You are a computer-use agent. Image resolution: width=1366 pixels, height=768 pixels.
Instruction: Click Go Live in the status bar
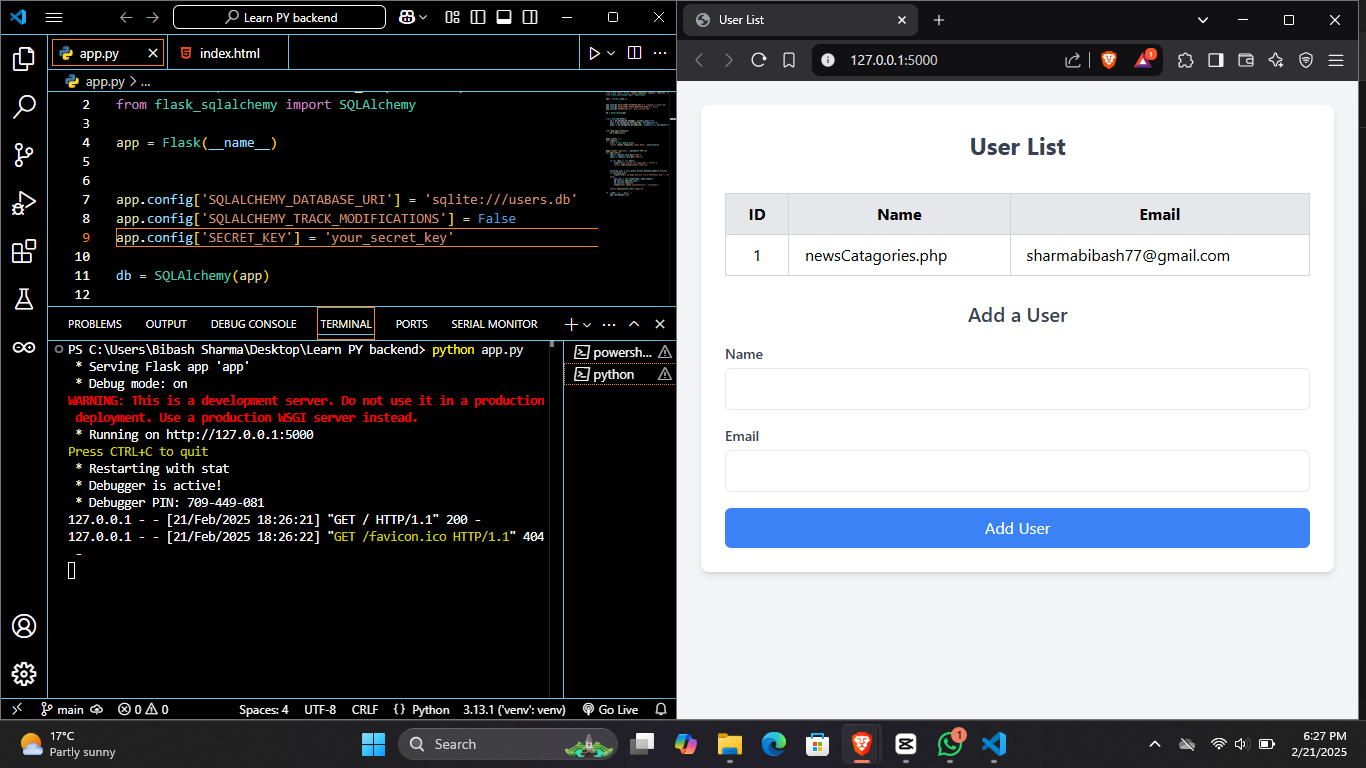610,709
